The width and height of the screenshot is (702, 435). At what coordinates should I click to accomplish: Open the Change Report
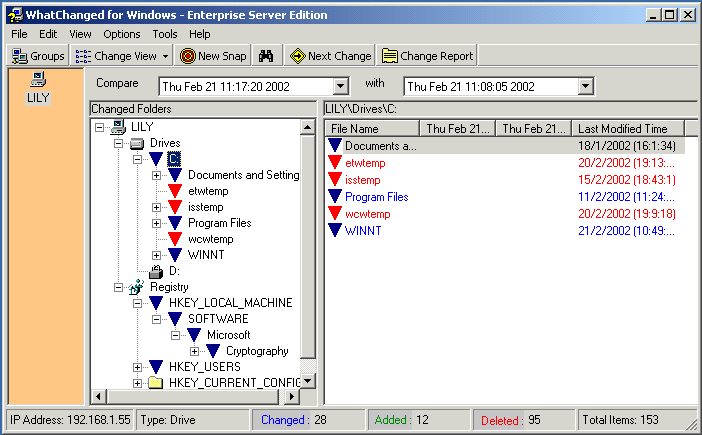click(x=427, y=56)
